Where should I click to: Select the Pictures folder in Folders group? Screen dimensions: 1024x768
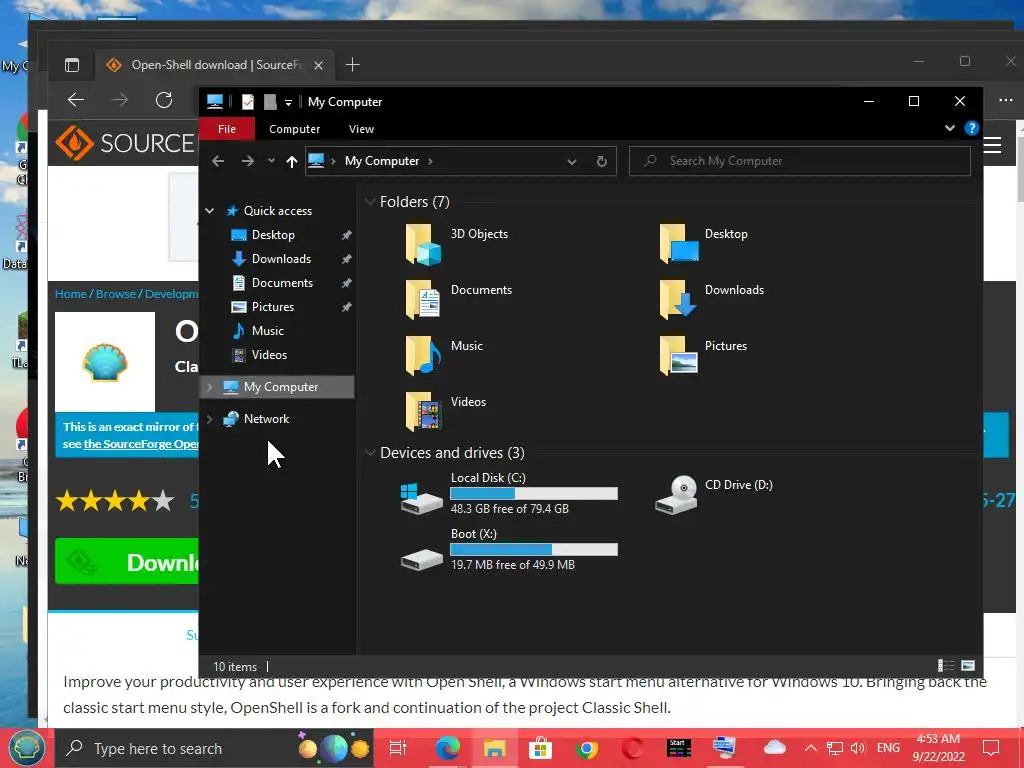click(x=703, y=356)
